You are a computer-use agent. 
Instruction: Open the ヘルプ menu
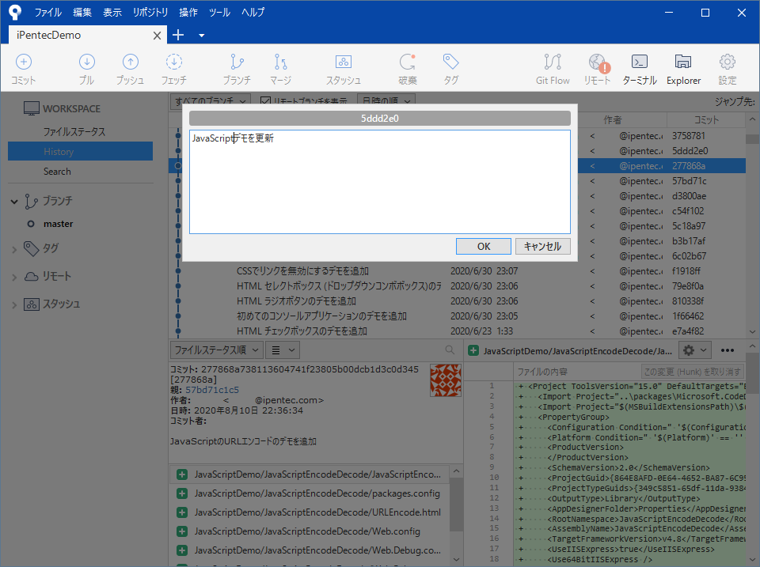[253, 12]
